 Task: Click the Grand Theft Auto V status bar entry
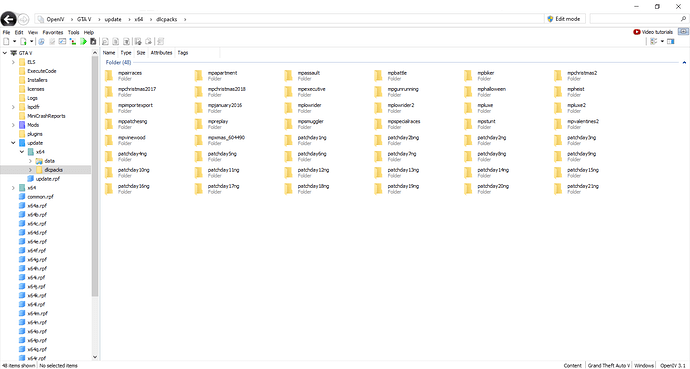coord(609,365)
